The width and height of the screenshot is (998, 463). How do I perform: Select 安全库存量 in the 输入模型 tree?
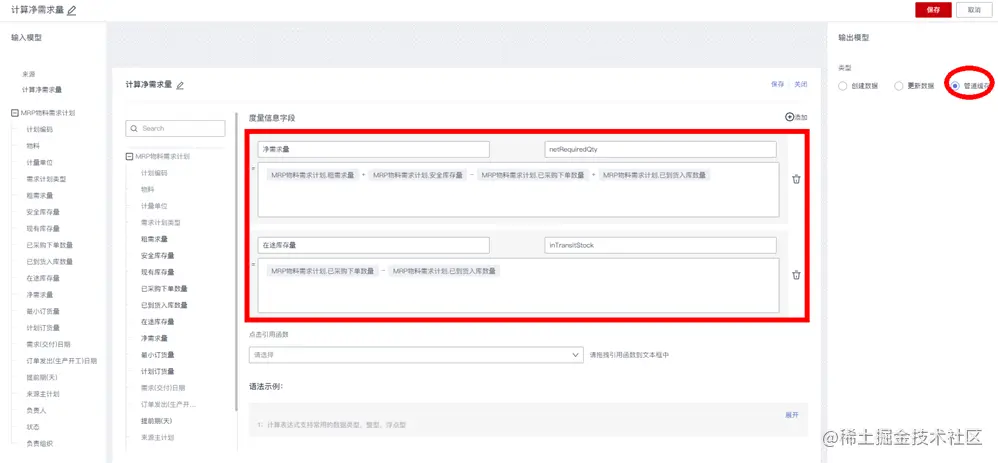43,212
